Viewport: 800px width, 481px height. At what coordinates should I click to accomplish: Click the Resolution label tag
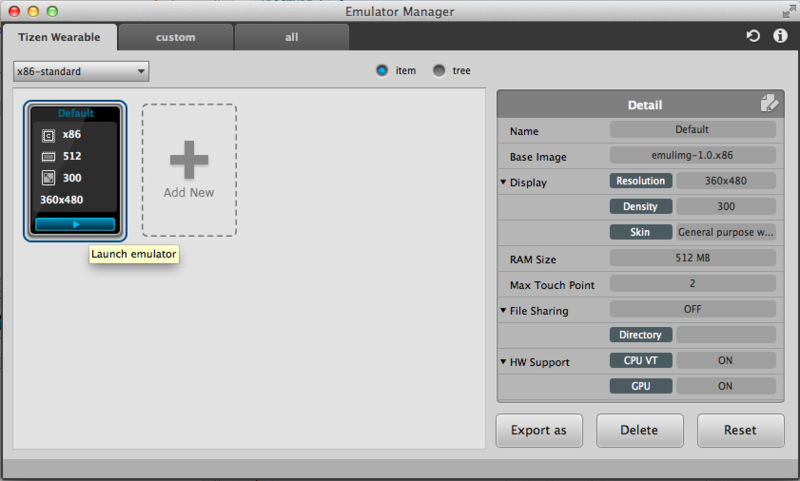tap(641, 181)
